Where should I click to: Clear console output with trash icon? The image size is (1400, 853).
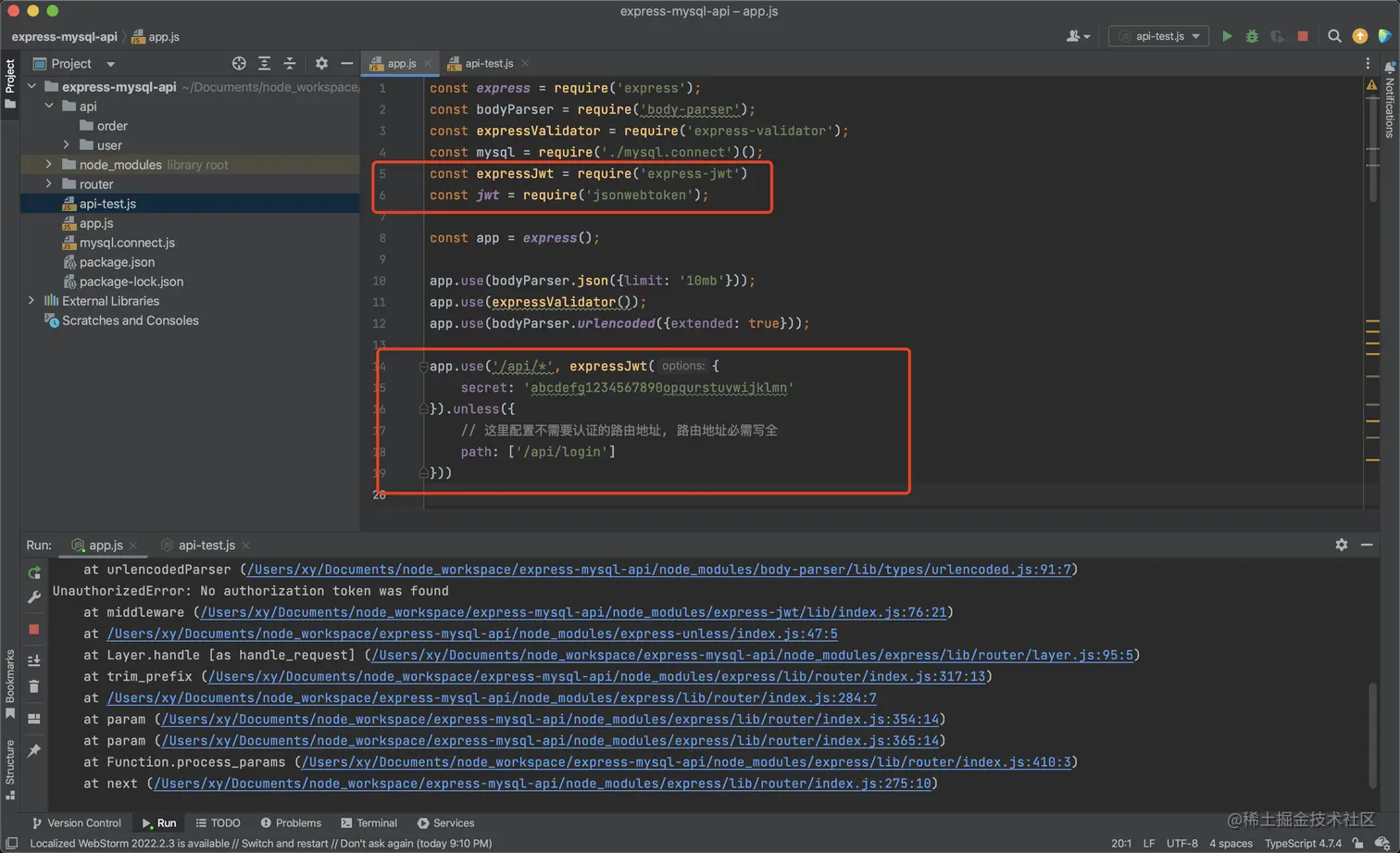34,686
